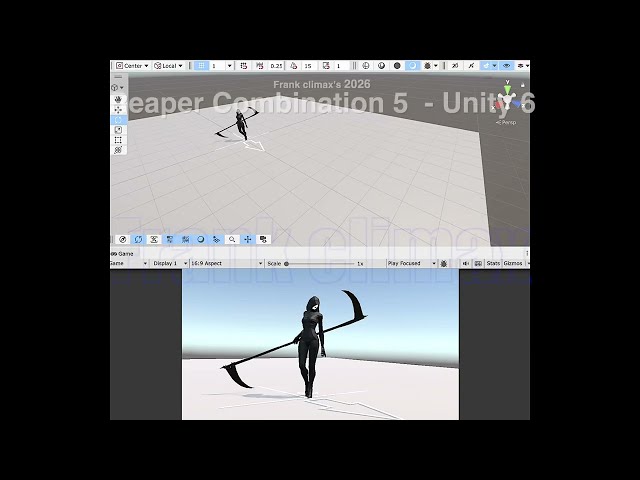Image resolution: width=640 pixels, height=480 pixels.
Task: Select the Game tab
Action: pyautogui.click(x=122, y=254)
